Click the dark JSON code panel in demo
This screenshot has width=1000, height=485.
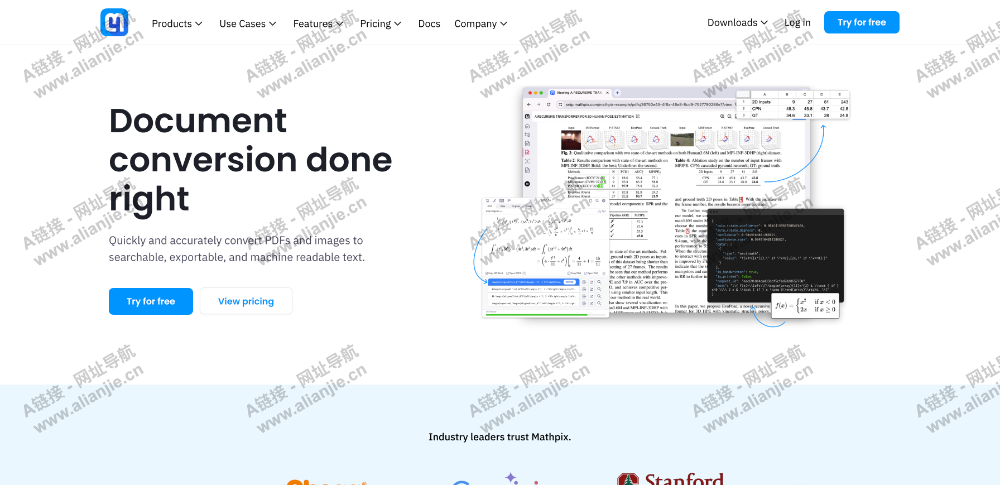coord(775,255)
